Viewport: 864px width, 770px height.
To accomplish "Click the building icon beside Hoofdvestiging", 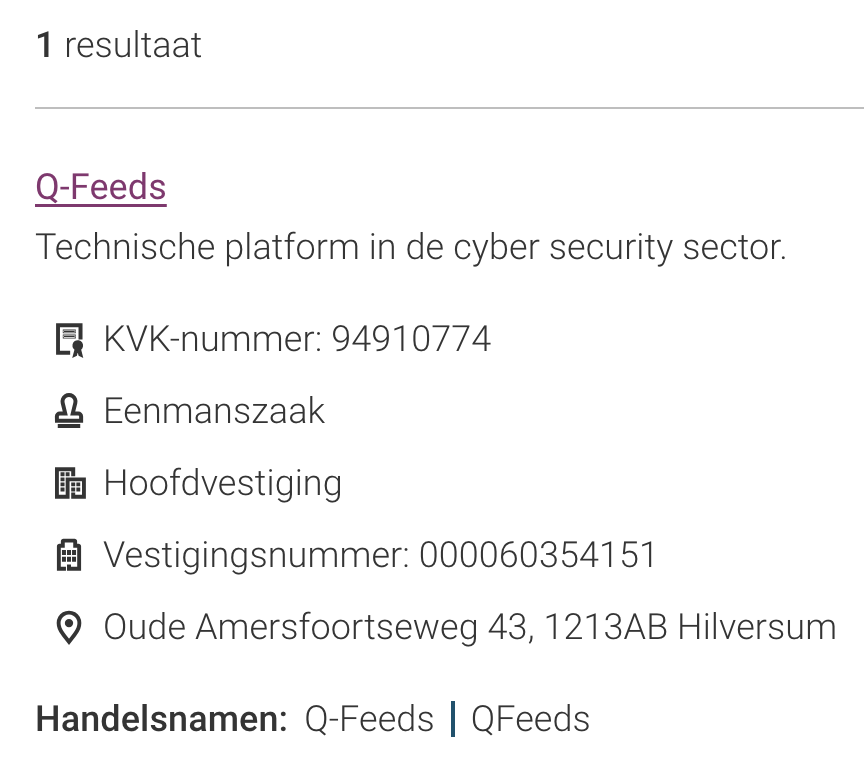I will [x=68, y=484].
